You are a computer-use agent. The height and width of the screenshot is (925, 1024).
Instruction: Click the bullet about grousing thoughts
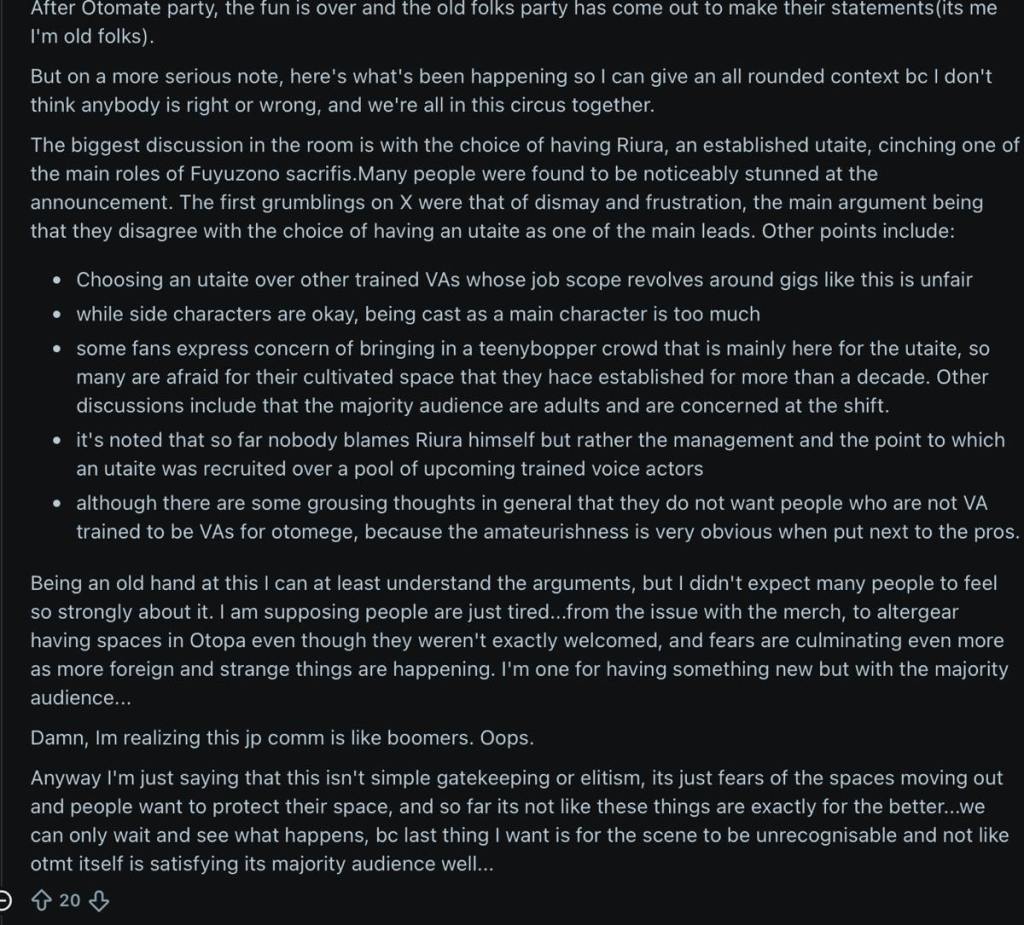click(x=547, y=518)
